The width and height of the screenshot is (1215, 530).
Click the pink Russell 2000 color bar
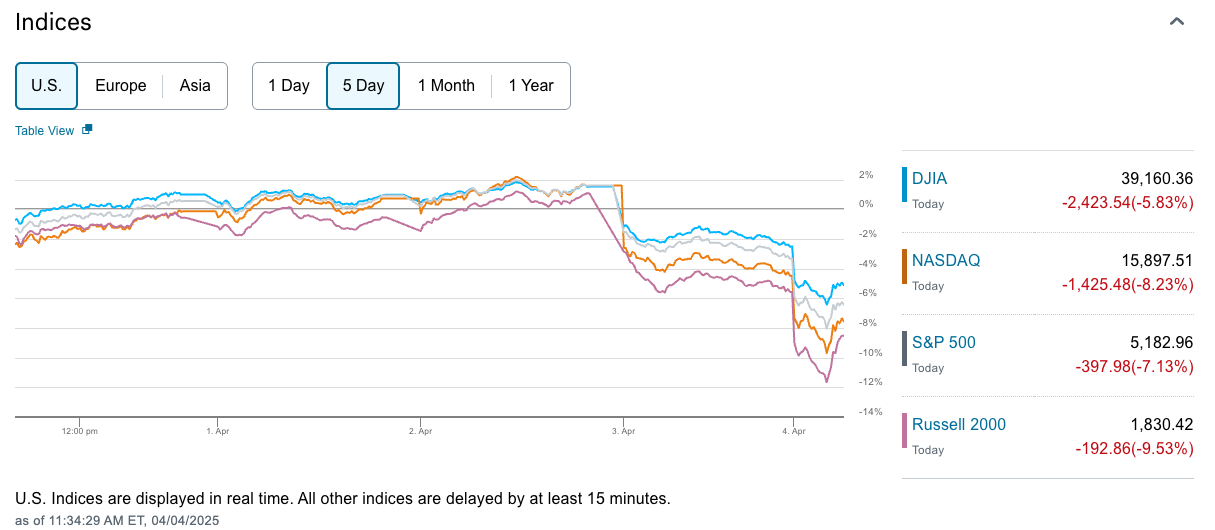(905, 431)
